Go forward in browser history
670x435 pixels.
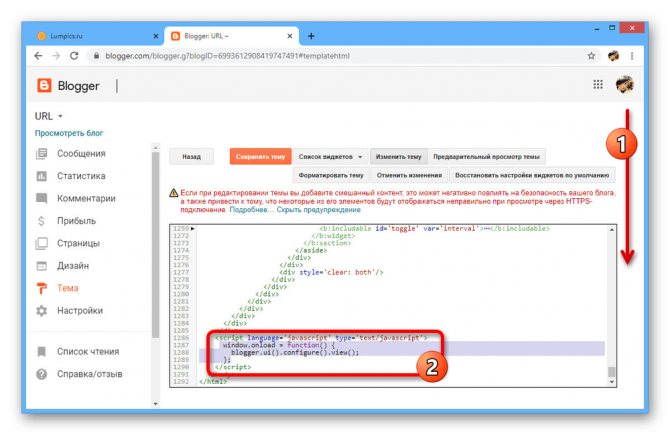coord(56,56)
